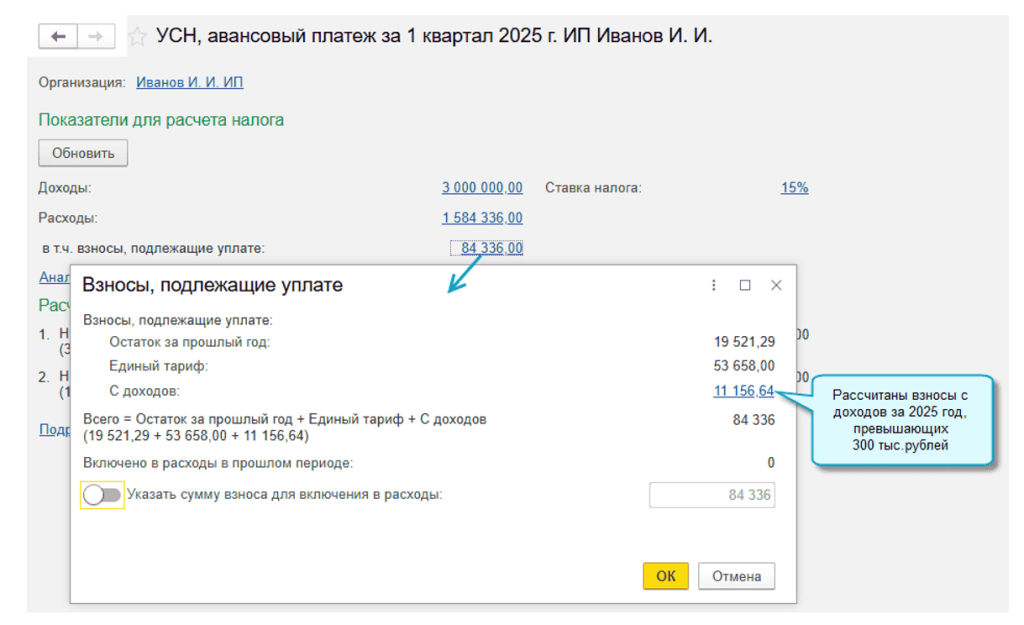Open the Расходы amount 1 584 336,00

[482, 218]
